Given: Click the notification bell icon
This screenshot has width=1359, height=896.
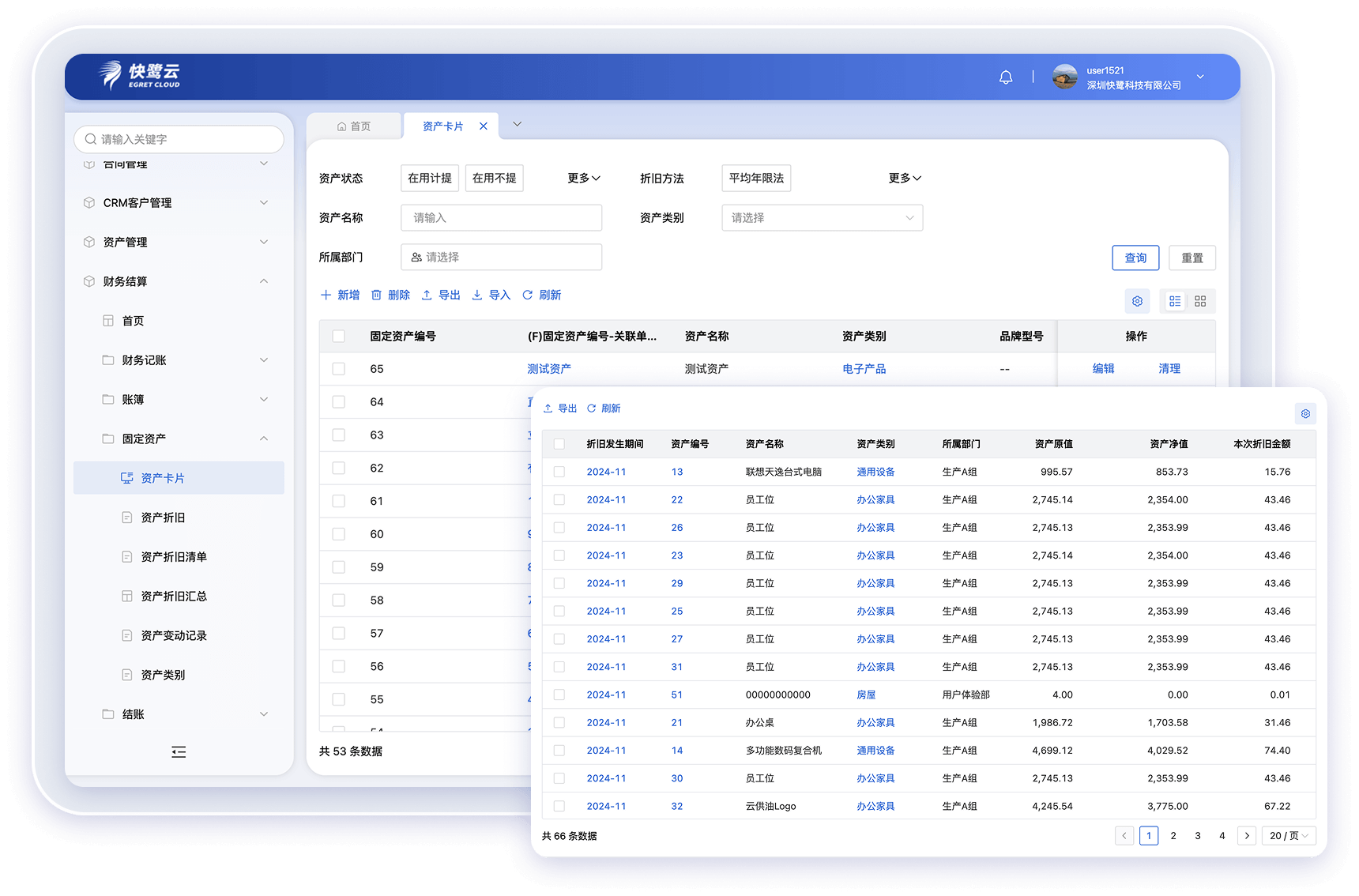Looking at the screenshot, I should [x=1006, y=77].
